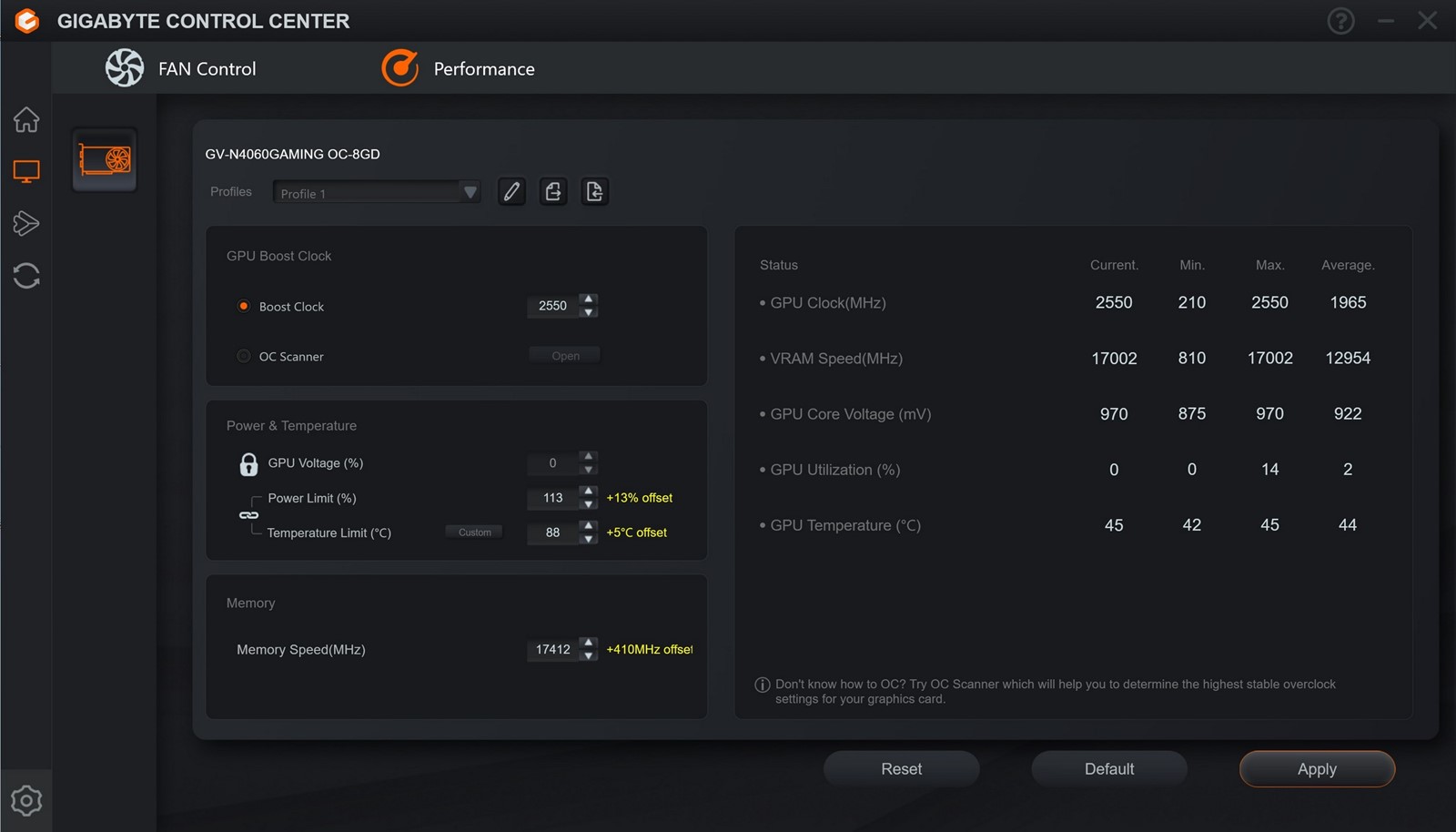Image resolution: width=1456 pixels, height=832 pixels.
Task: Click the GV-N4060GAMING OC-8GD title
Action: pyautogui.click(x=292, y=154)
